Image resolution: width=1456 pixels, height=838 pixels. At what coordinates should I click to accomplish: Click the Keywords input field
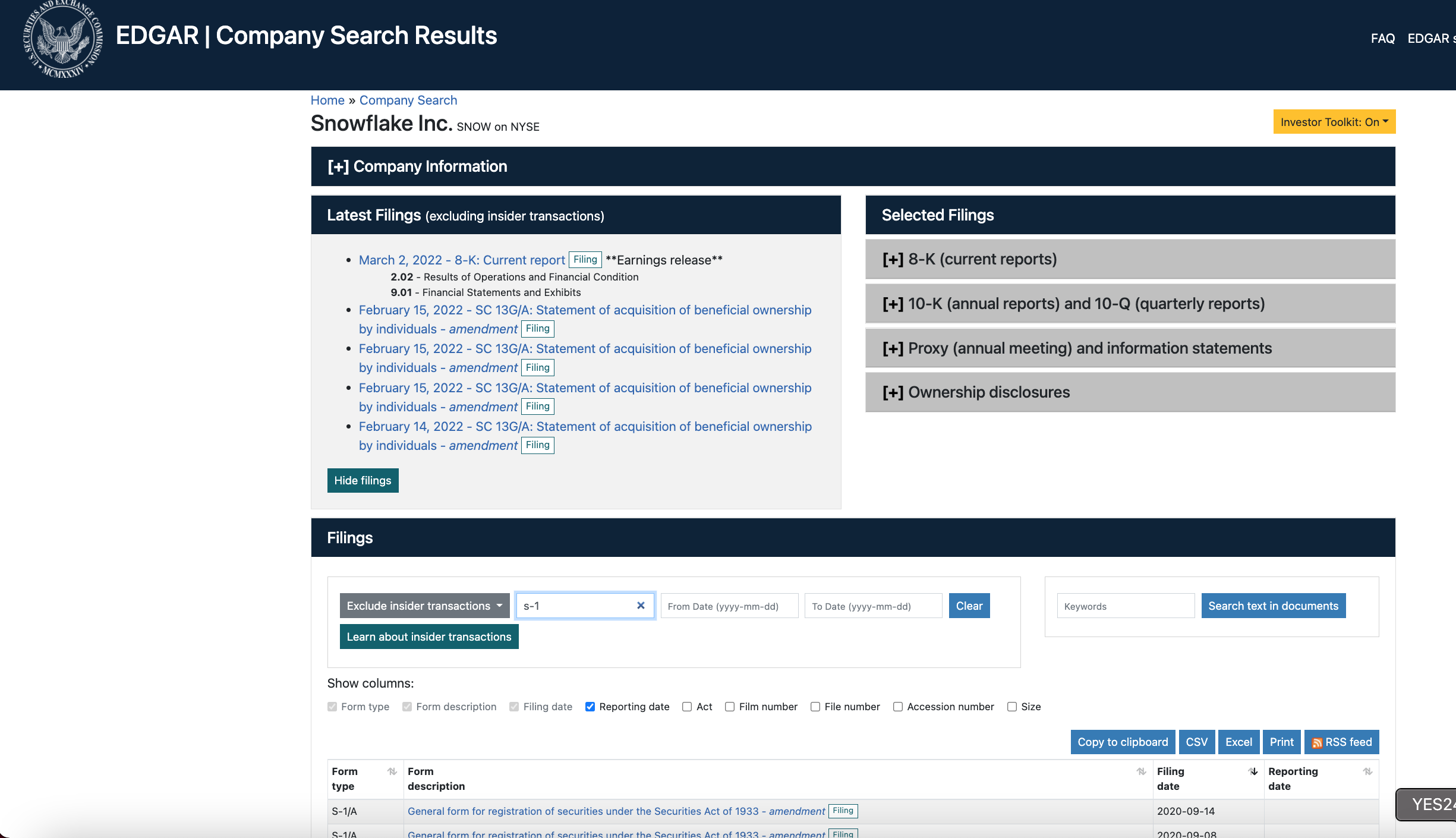pos(1126,606)
